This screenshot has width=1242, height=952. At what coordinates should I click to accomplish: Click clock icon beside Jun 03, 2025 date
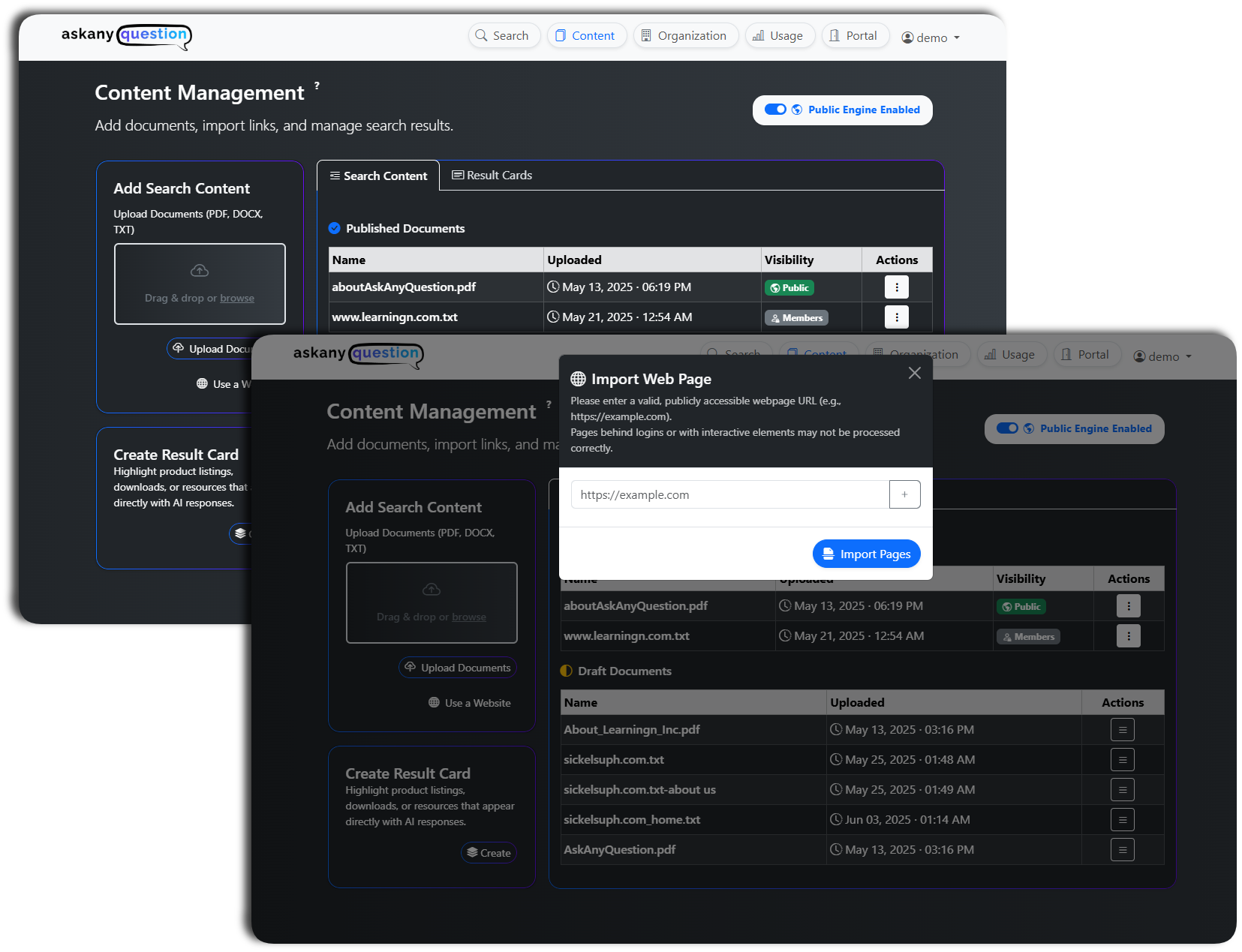coord(836,819)
